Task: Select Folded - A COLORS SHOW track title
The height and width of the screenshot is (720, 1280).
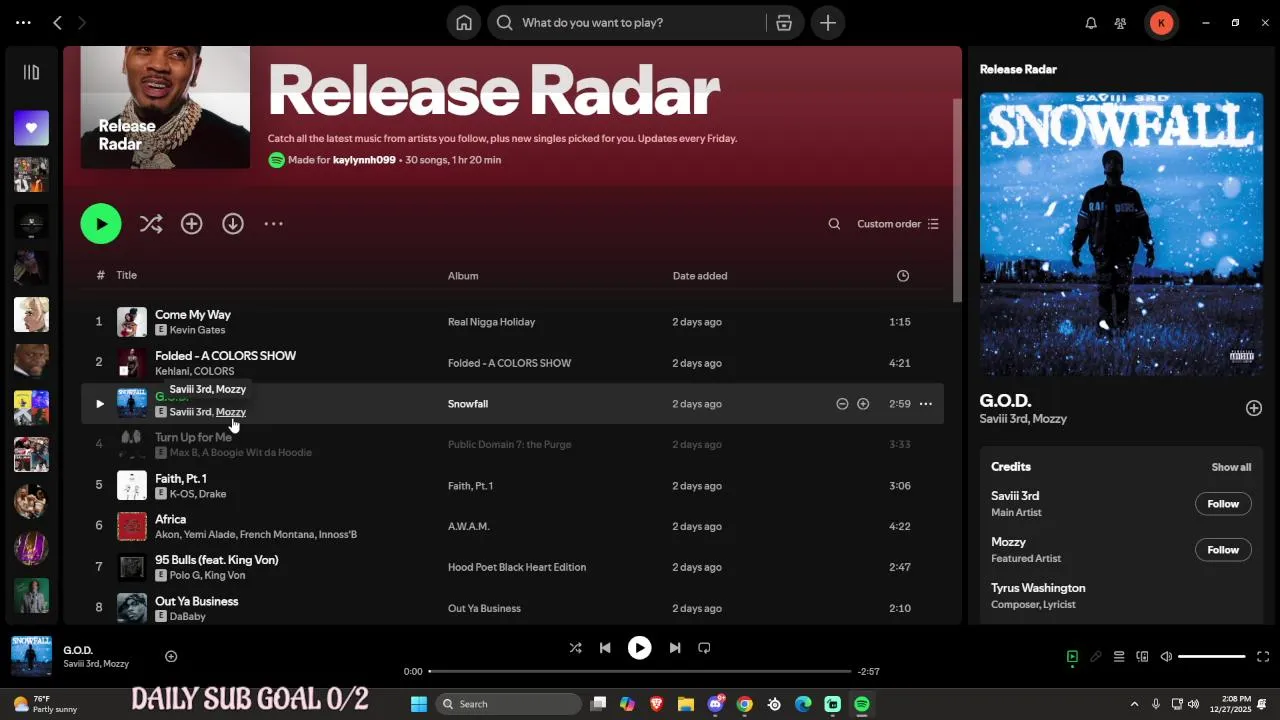Action: pos(225,356)
